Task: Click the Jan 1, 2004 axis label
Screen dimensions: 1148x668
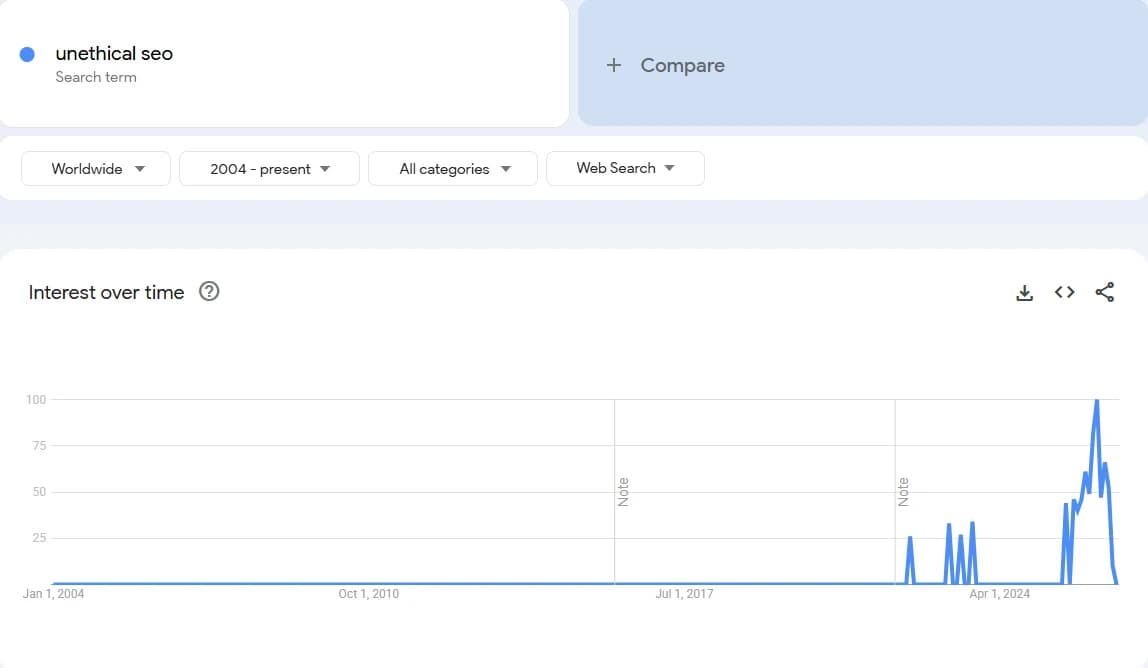Action: click(x=53, y=594)
